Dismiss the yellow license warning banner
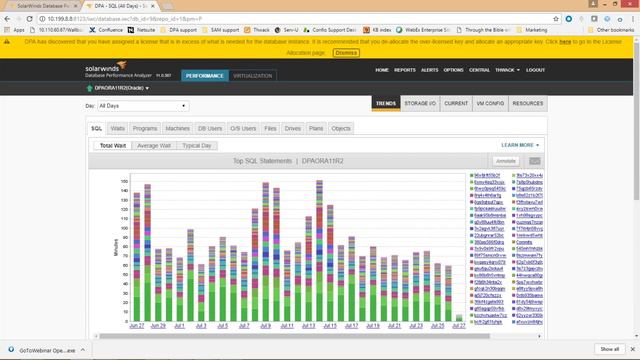 click(346, 53)
